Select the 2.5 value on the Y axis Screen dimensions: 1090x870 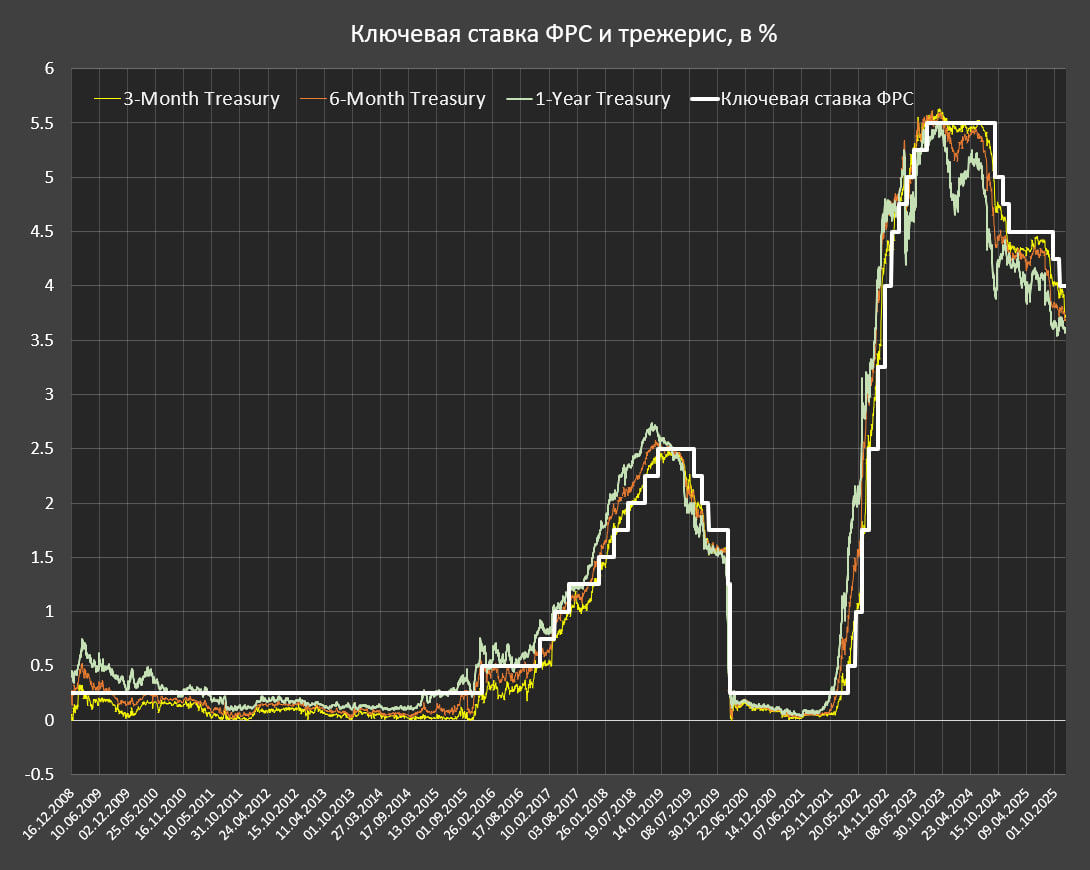(42, 449)
